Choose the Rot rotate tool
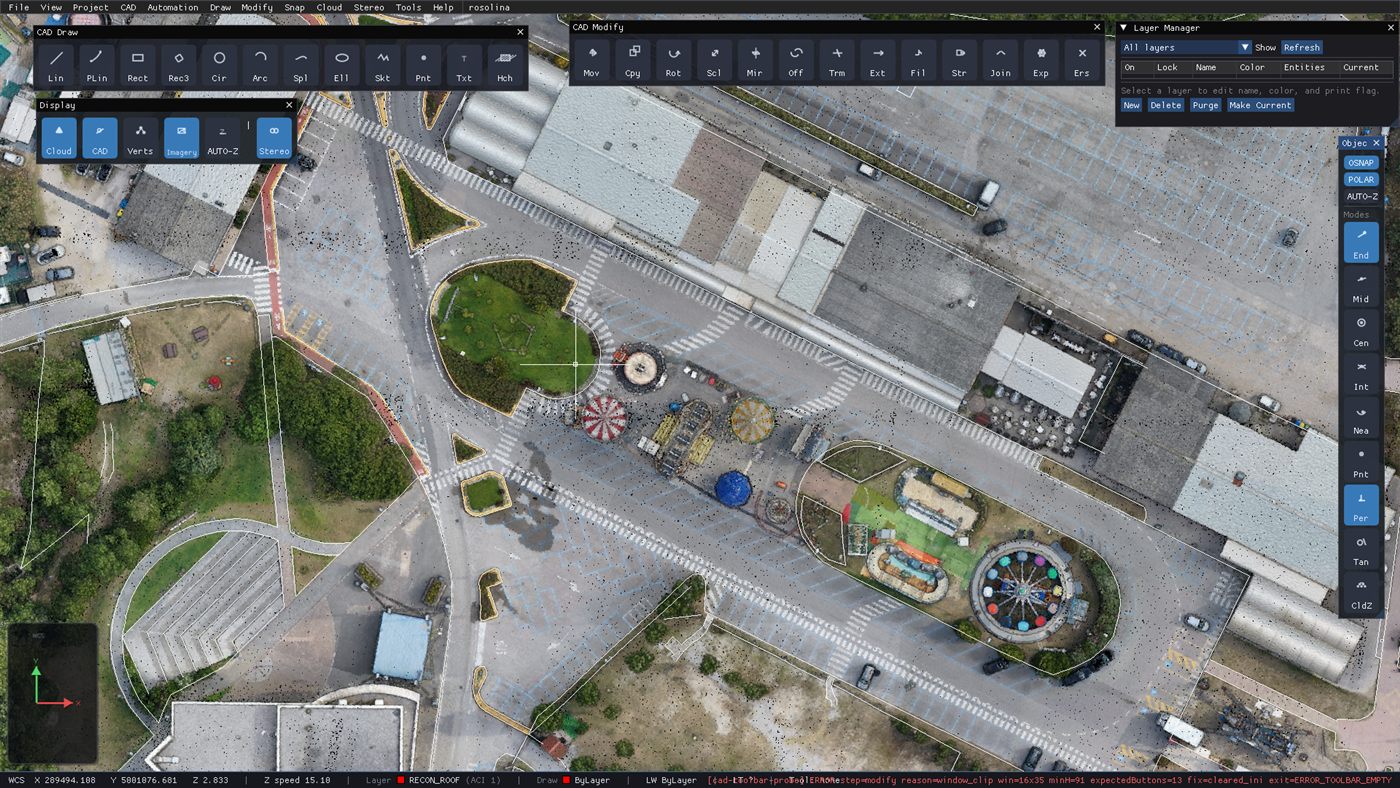Image resolution: width=1400 pixels, height=788 pixels. 674,60
